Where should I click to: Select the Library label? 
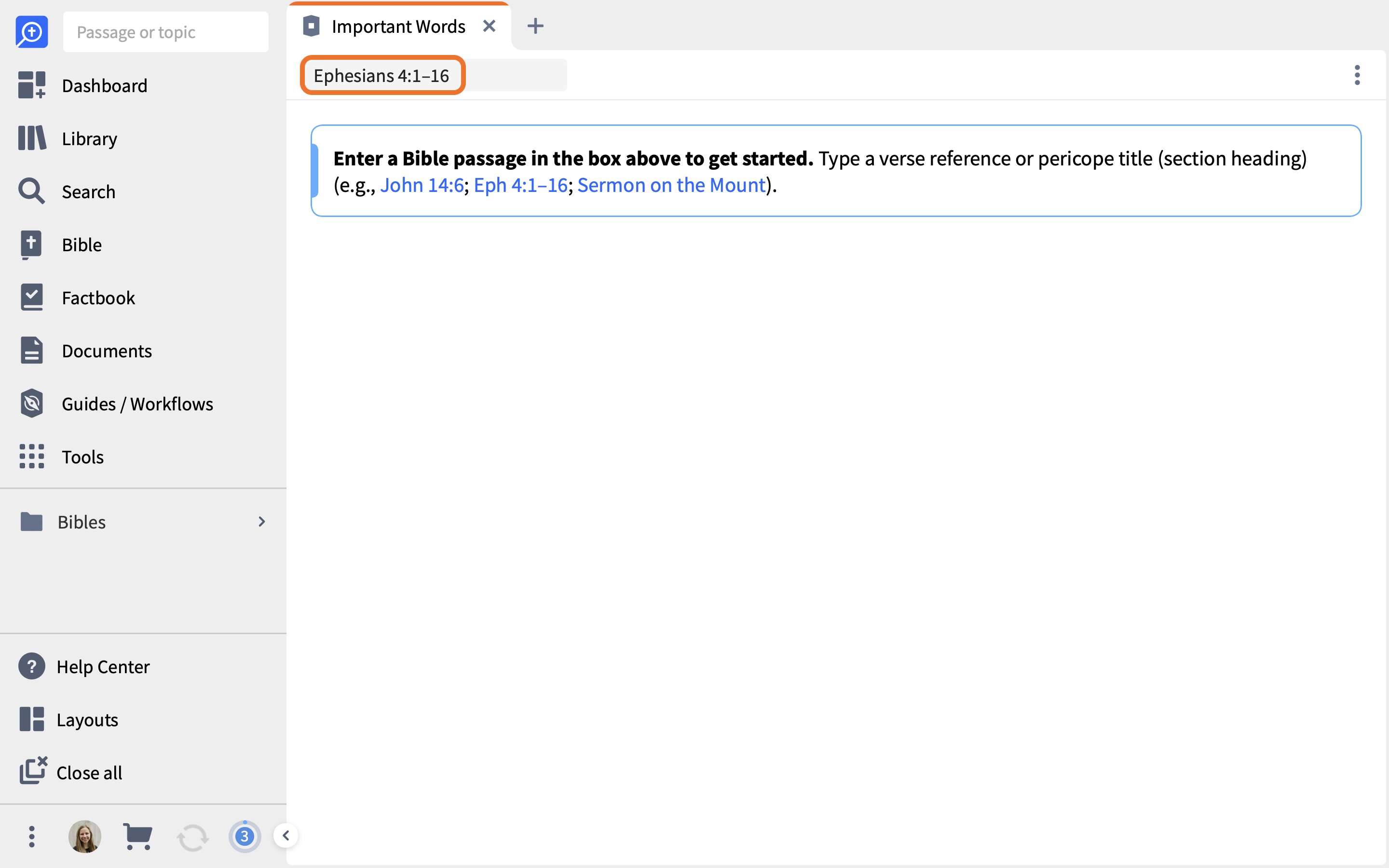90,139
